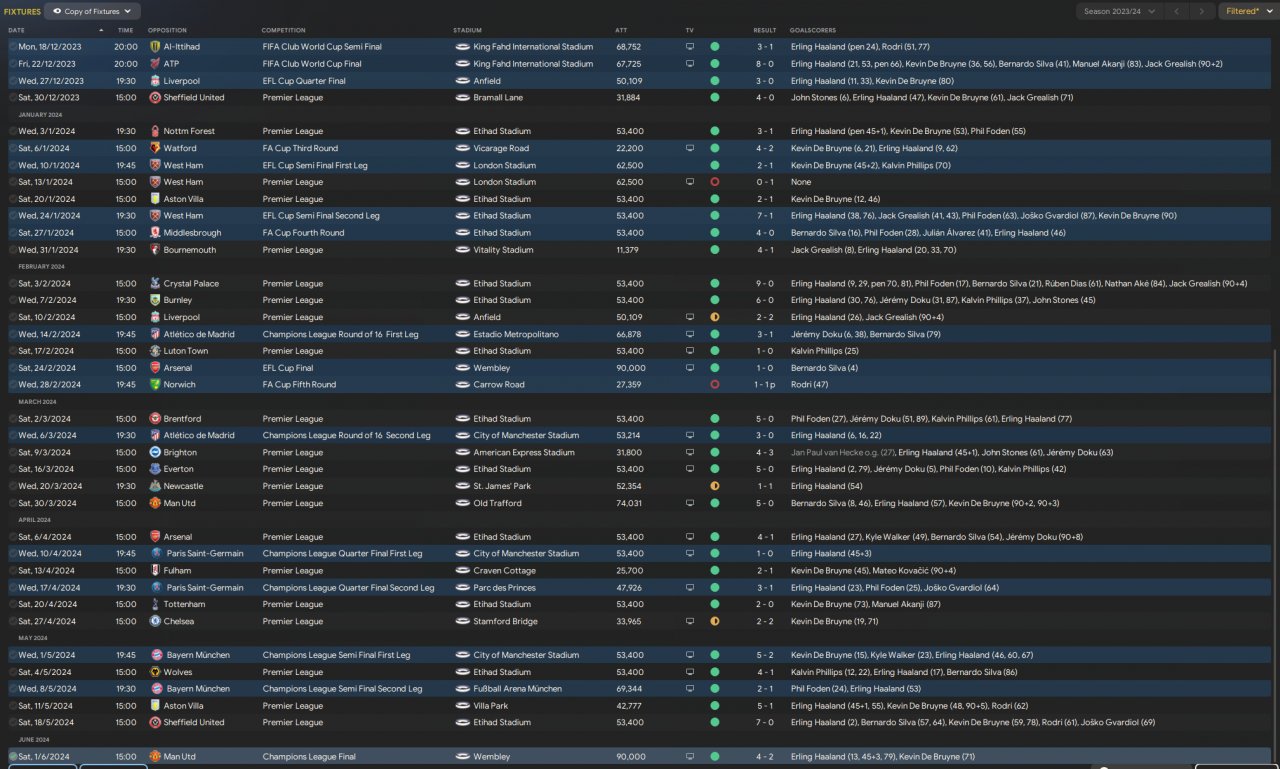Go to the previous season with the left arrow

(x=1176, y=11)
